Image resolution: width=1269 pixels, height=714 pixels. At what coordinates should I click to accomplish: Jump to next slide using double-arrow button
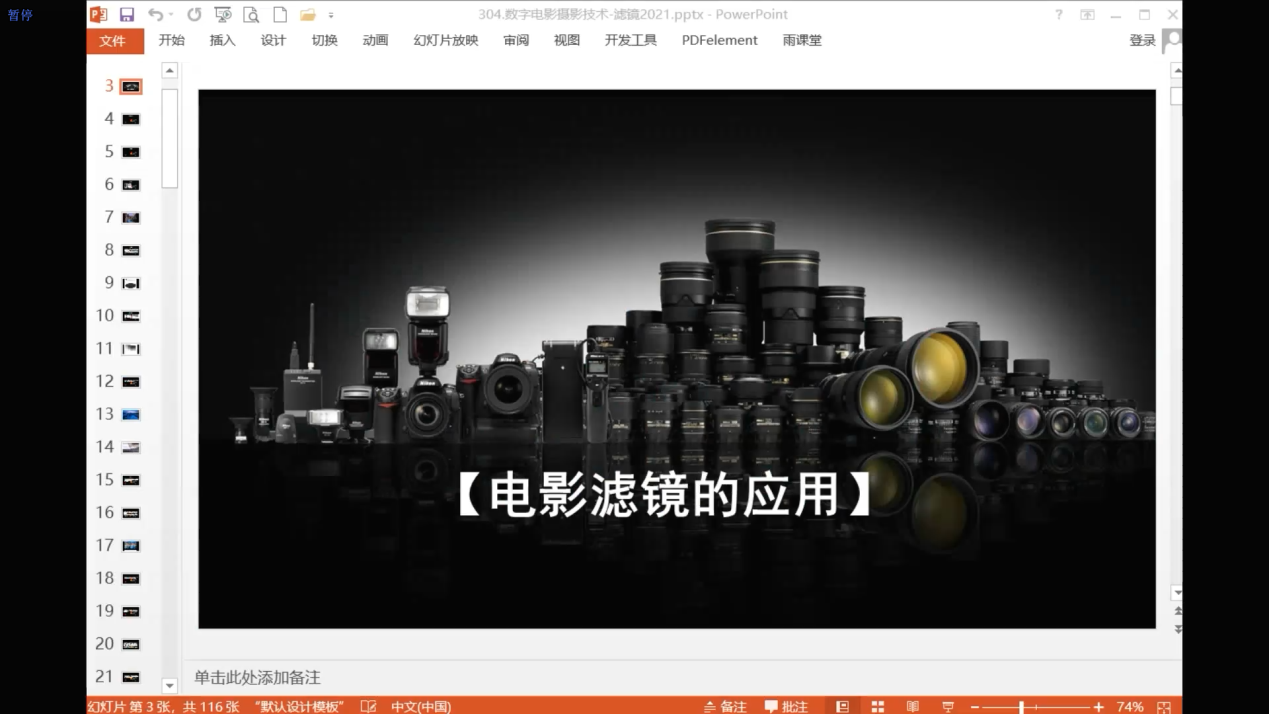click(x=1177, y=629)
